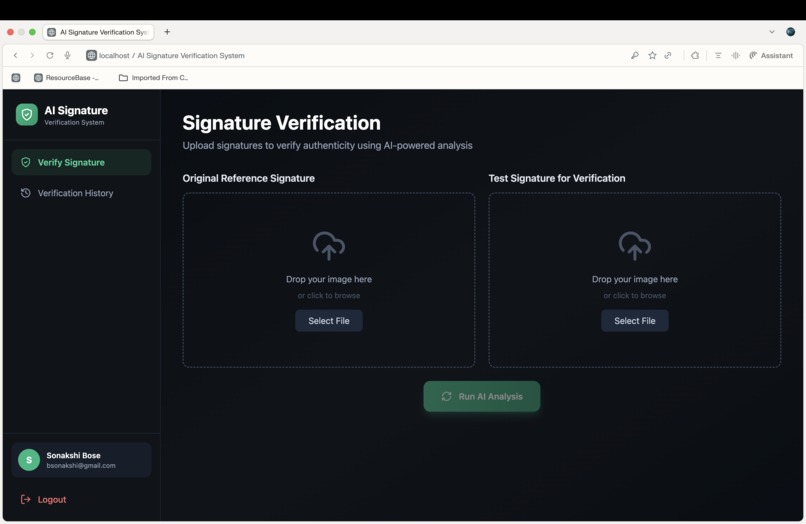Click the 'Signature Verification' heading
Screen dimensions: 806x524
[282, 123]
